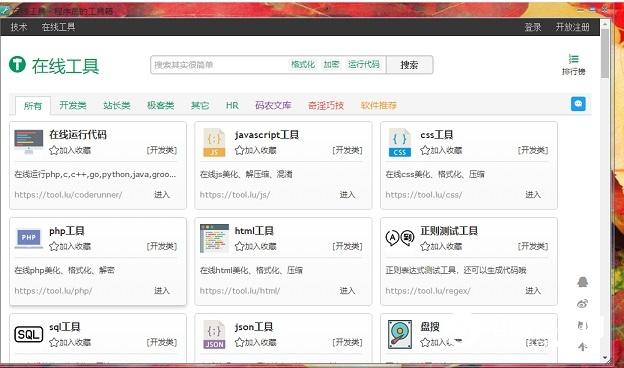Click 进入 on the javascript工具 card

[347, 195]
